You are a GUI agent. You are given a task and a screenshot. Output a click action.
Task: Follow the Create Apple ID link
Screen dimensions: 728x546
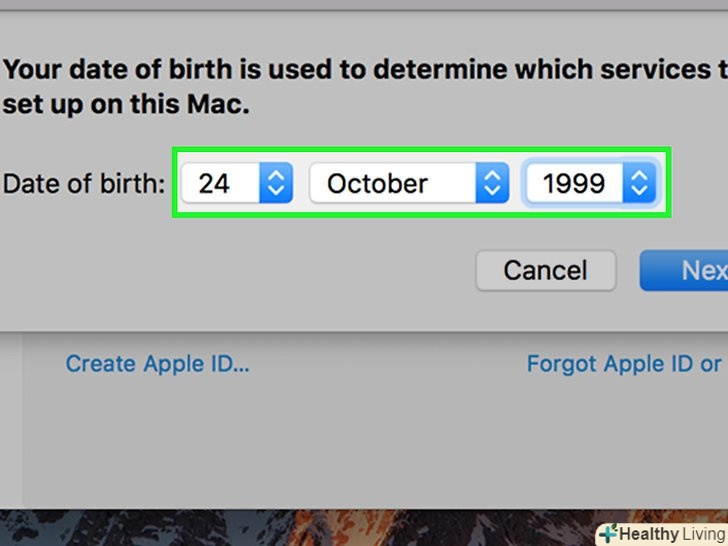pyautogui.click(x=157, y=363)
